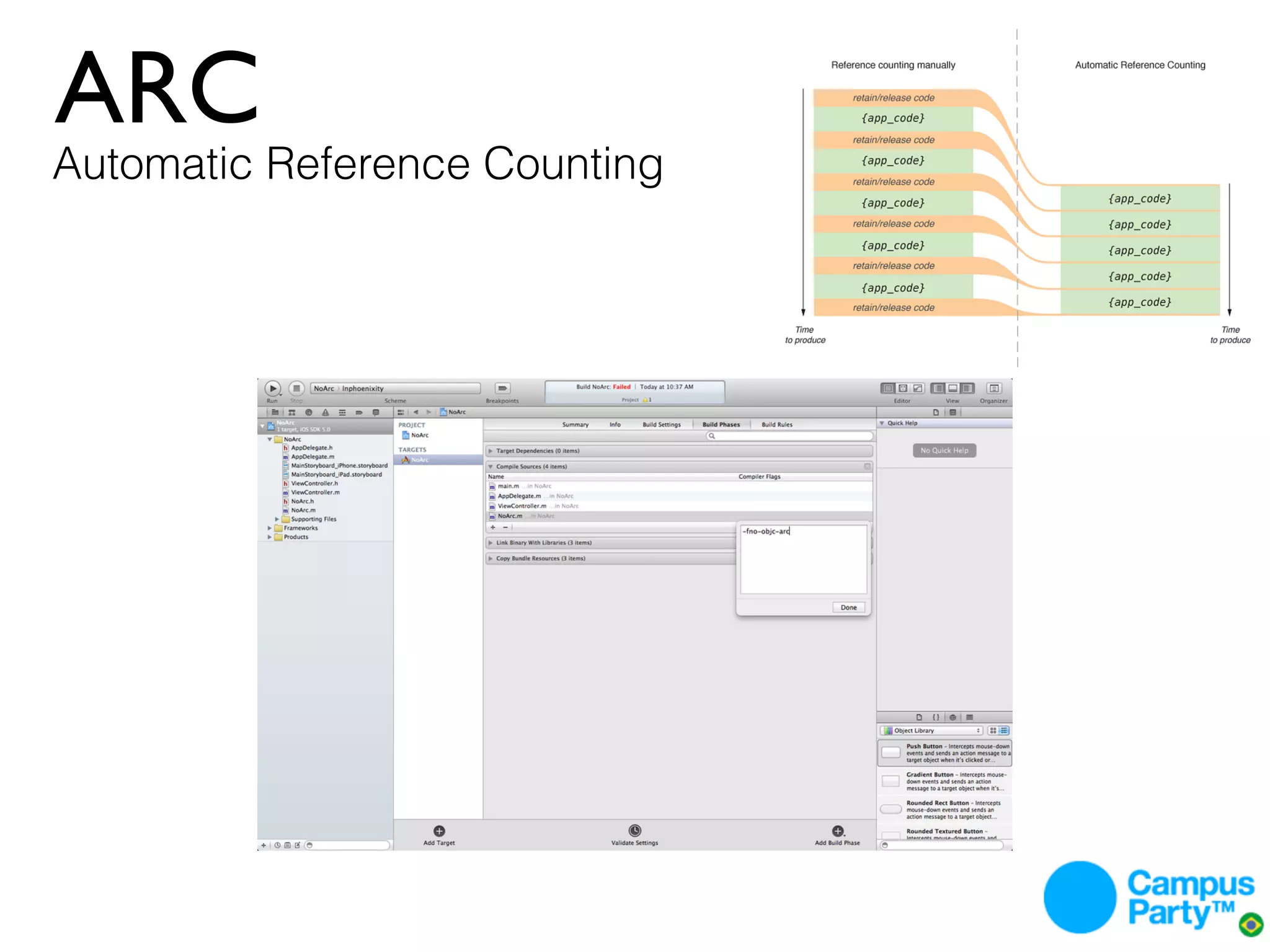Switch Object Library to icon grid view
The width and height of the screenshot is (1270, 952).
pos(993,731)
